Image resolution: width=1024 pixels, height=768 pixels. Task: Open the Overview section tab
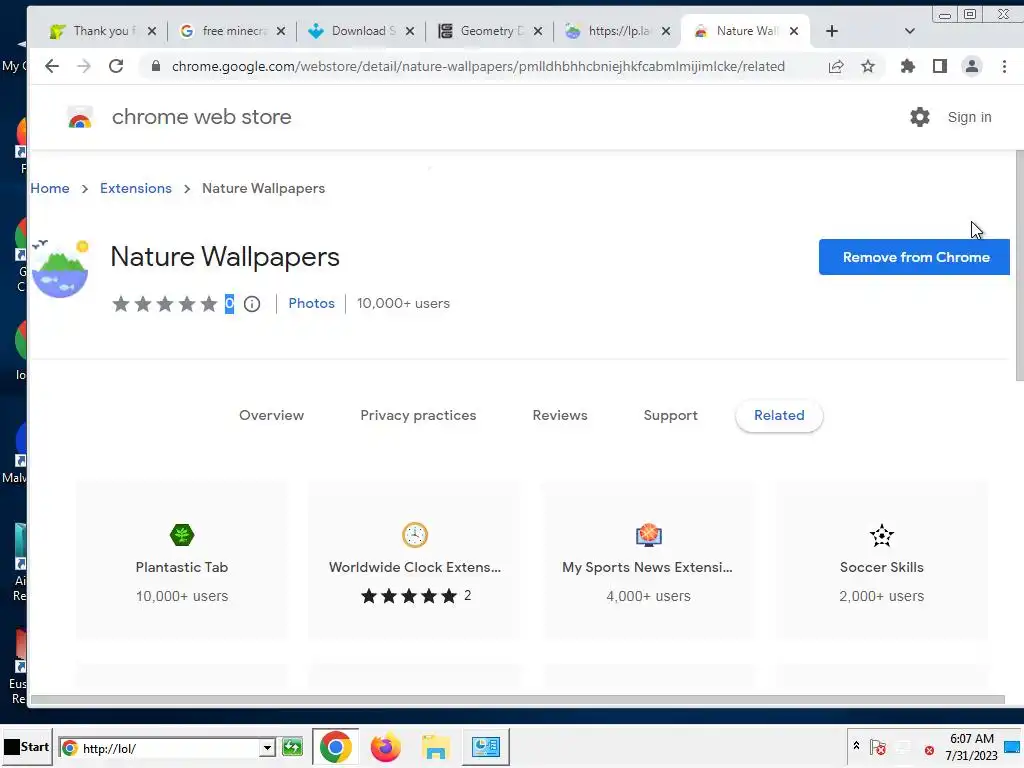pos(272,415)
